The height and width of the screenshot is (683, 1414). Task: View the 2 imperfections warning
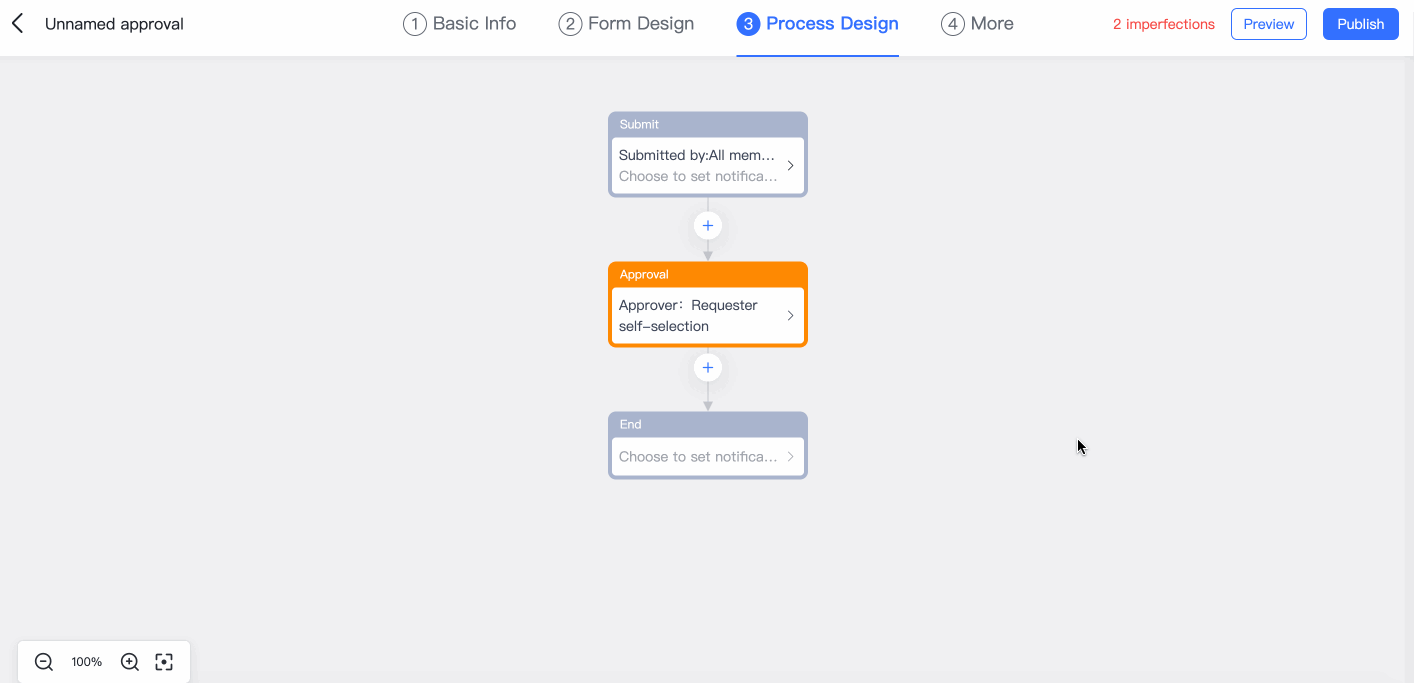point(1163,24)
